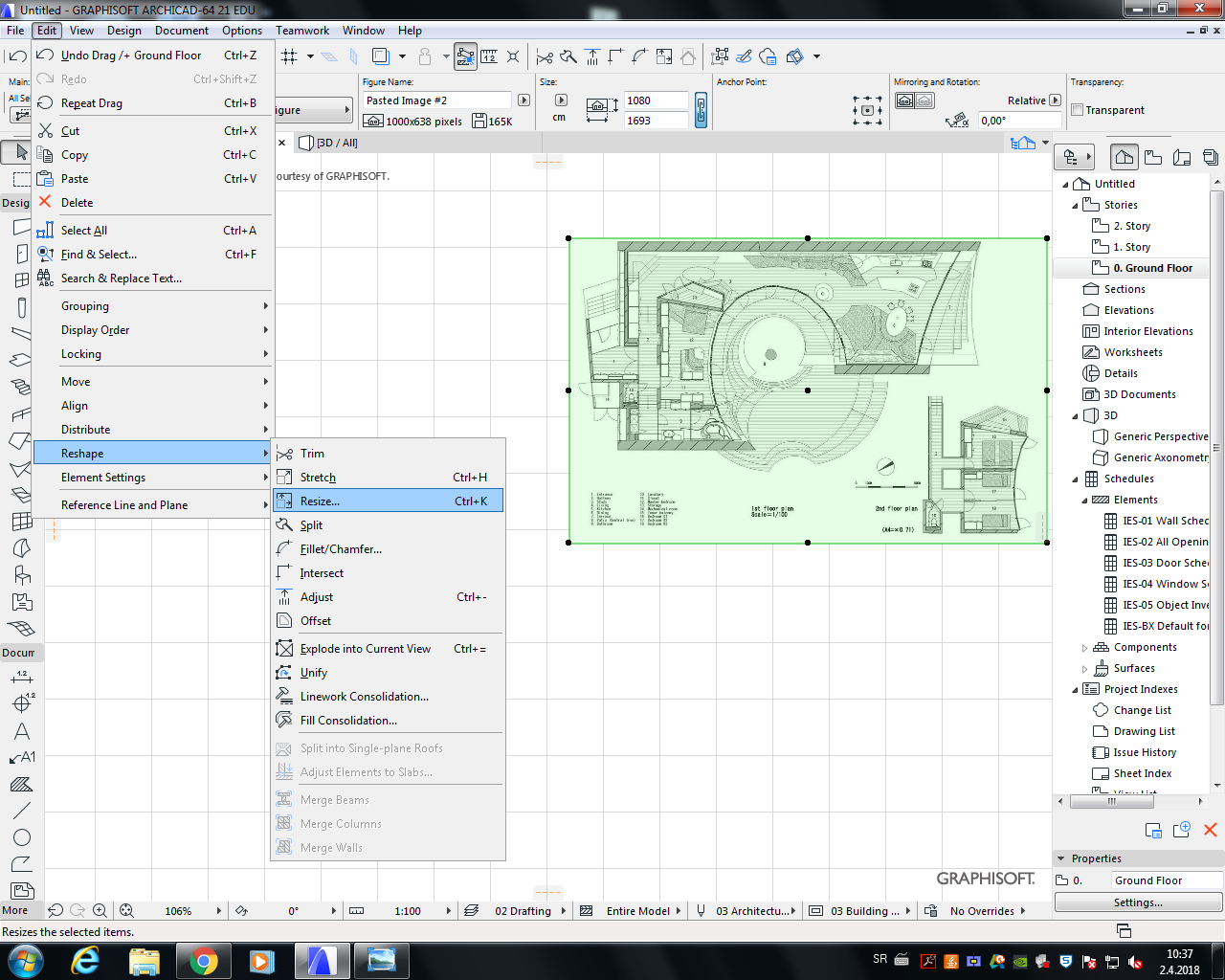Toggle the Guide Lines toolbar icon
The width and height of the screenshot is (1225, 980).
pos(466,56)
